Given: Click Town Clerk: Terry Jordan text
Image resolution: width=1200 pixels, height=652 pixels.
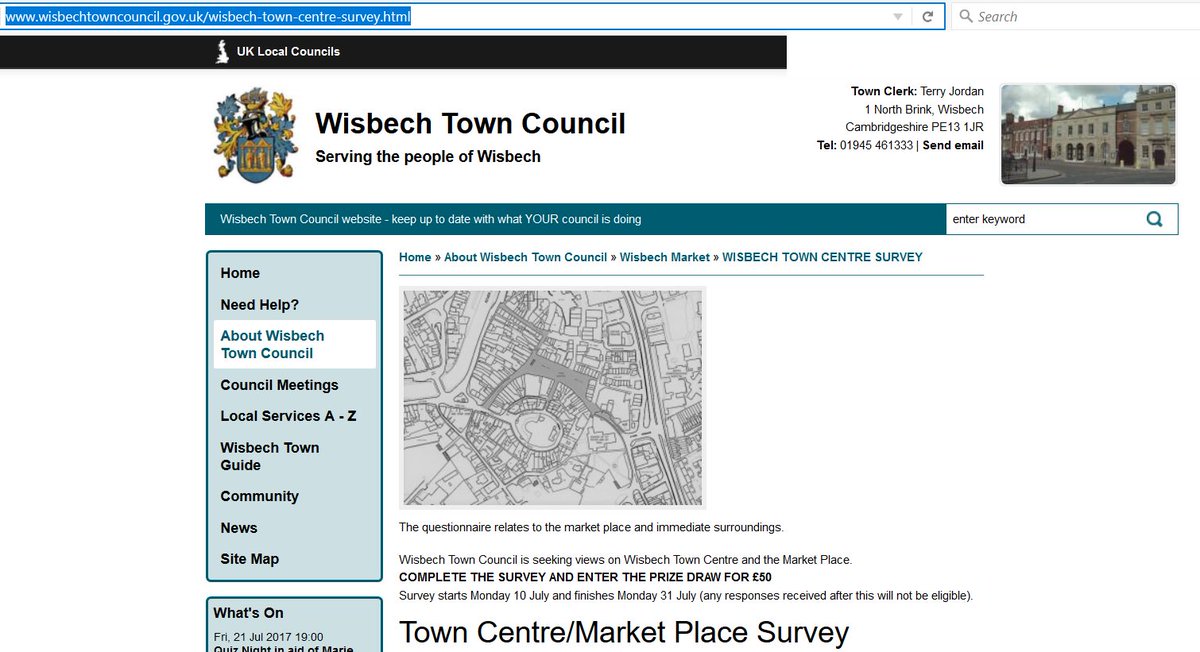Looking at the screenshot, I should pos(917,92).
